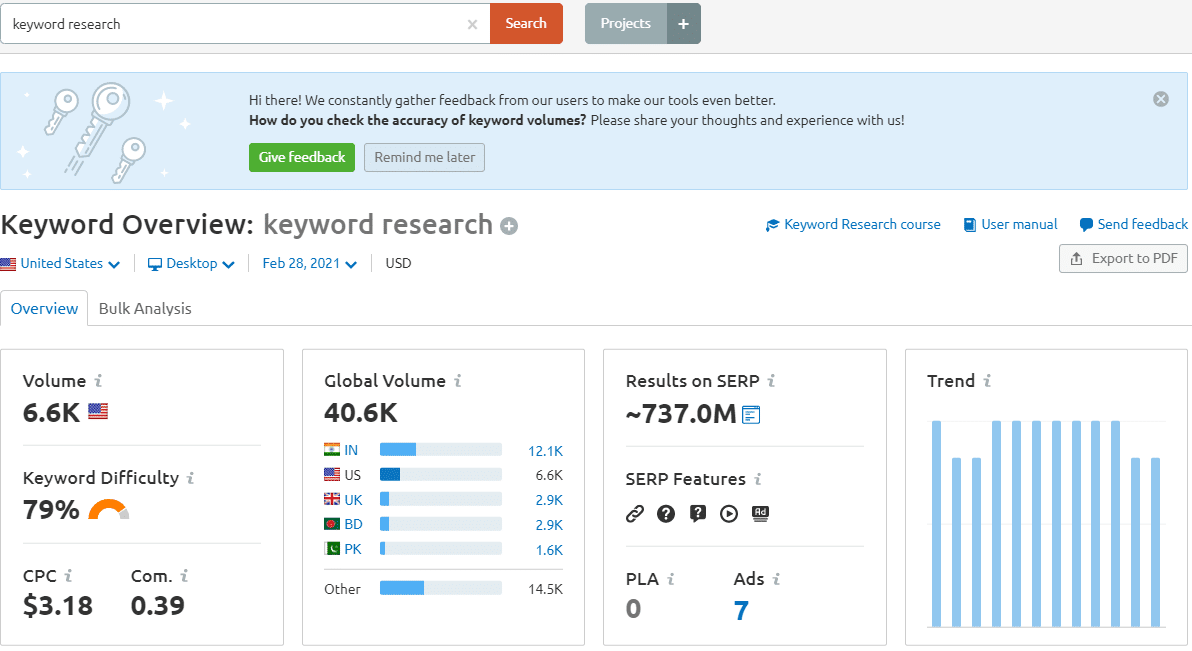Click the People also ask SERP feature icon
Image resolution: width=1192 pixels, height=651 pixels.
pyautogui.click(x=666, y=514)
